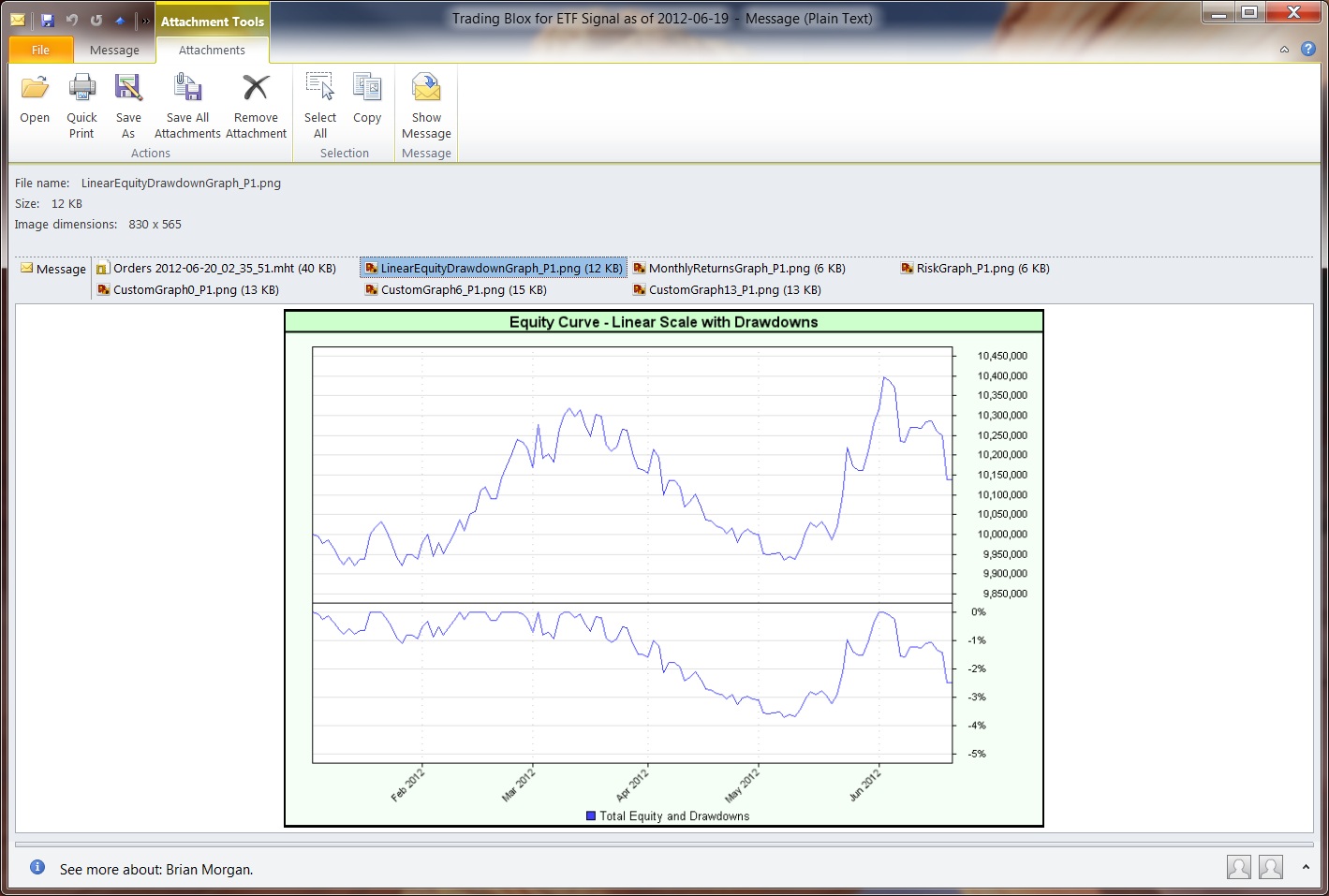This screenshot has width=1329, height=896.
Task: Click the '10,450,000' axis label
Action: click(x=1002, y=356)
